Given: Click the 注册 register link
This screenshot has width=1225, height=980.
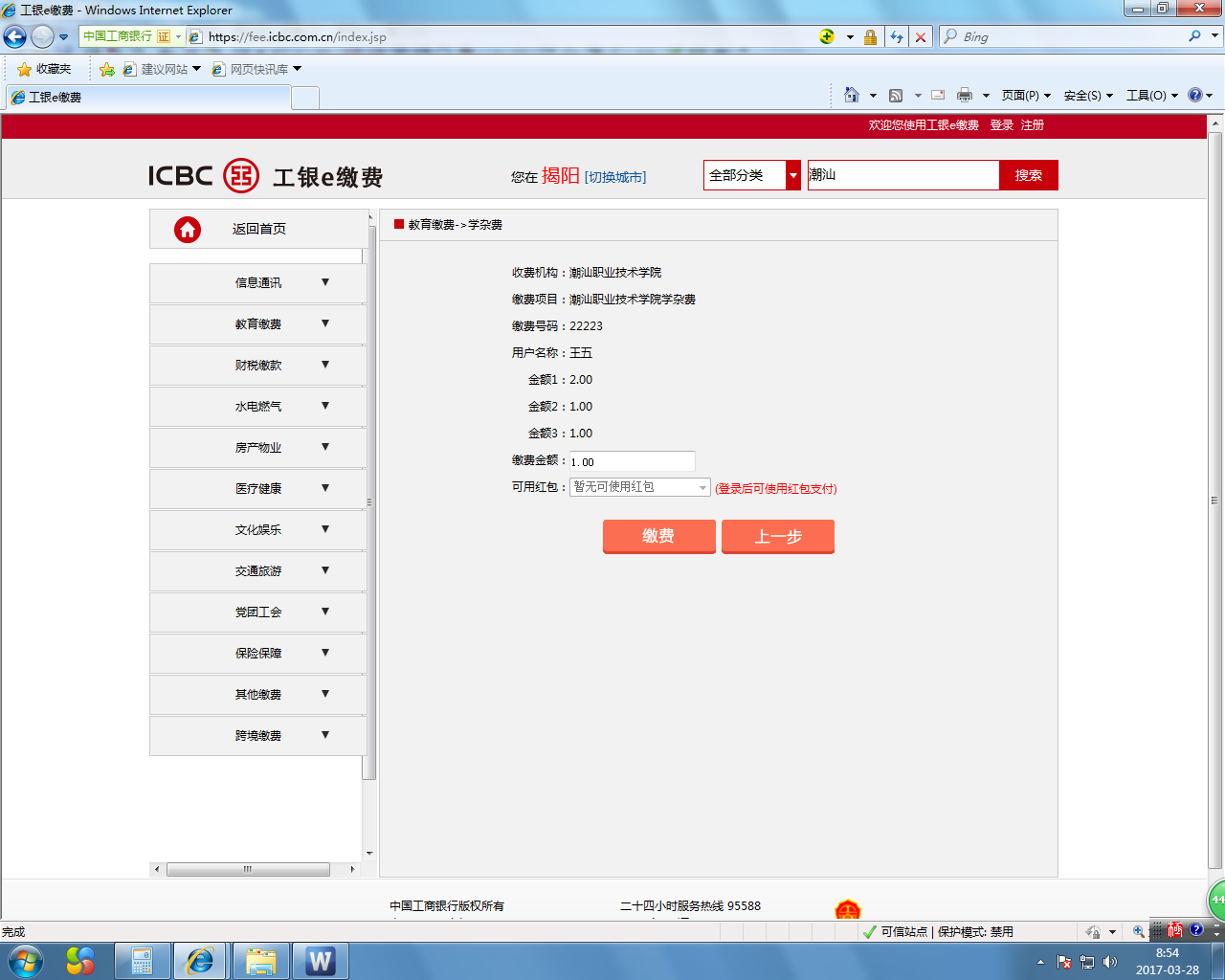Looking at the screenshot, I should pos(1032,125).
